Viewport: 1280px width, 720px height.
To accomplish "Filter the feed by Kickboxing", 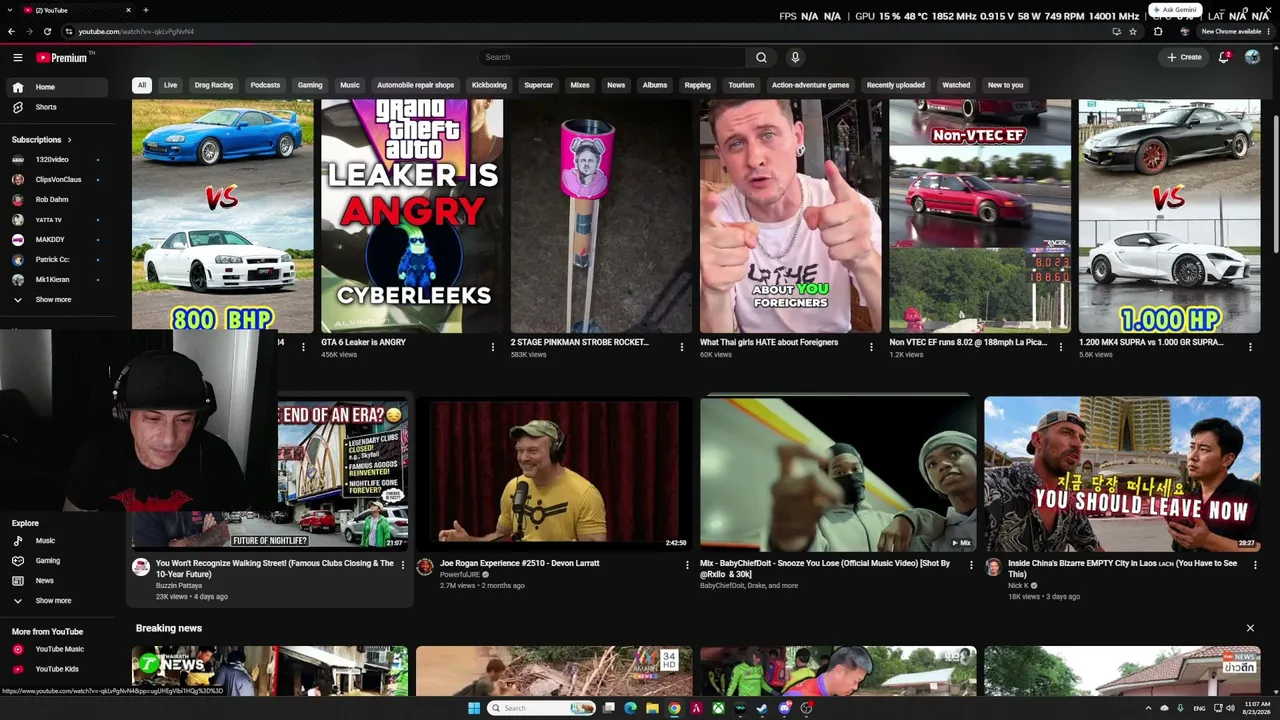I will pos(489,85).
